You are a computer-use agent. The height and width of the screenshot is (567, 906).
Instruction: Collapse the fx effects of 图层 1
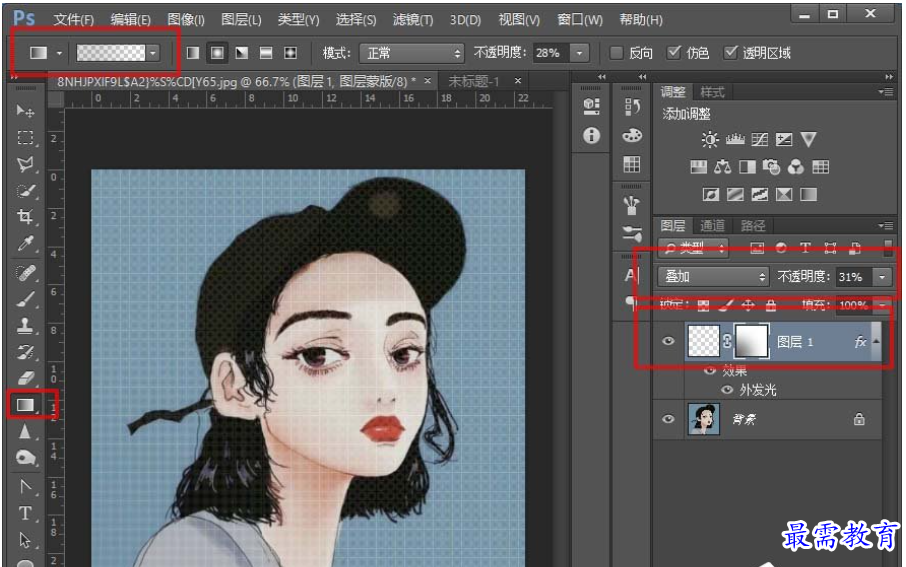(x=876, y=341)
